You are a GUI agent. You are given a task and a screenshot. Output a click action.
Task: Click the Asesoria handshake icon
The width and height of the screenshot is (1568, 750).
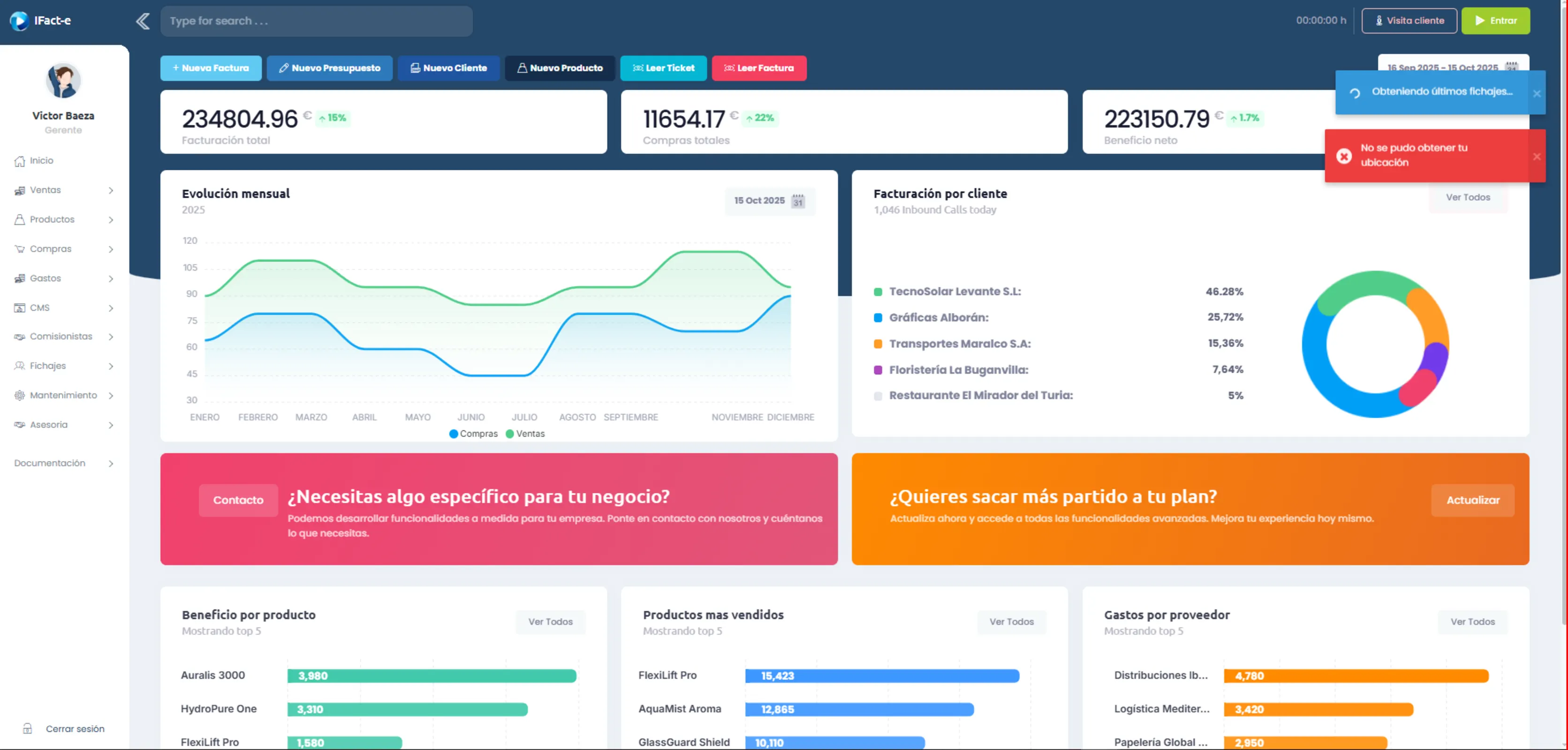click(20, 425)
